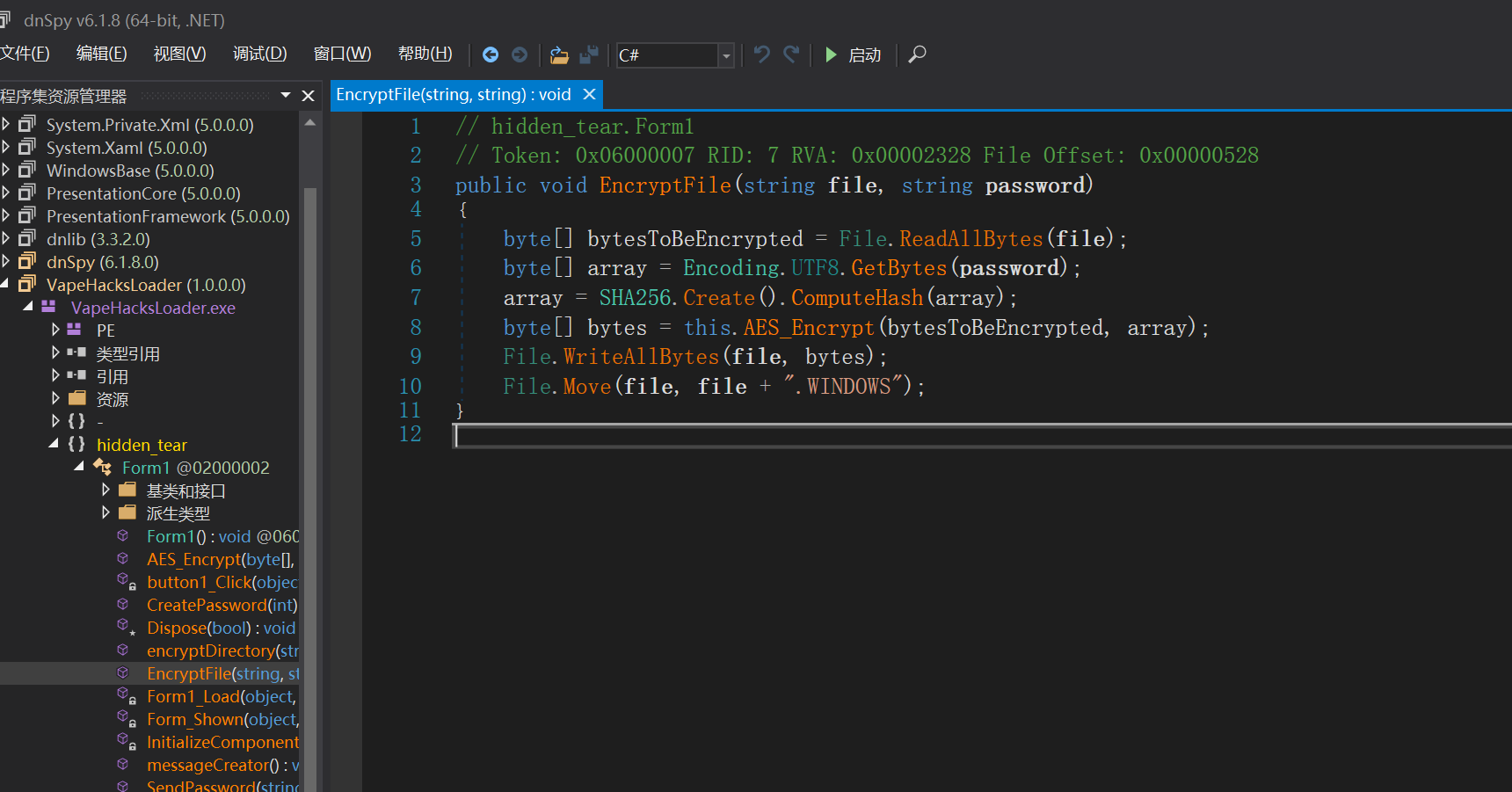Expand the dnSpy (6.1.8.0) assembly node
1512x792 pixels.
(x=5, y=261)
